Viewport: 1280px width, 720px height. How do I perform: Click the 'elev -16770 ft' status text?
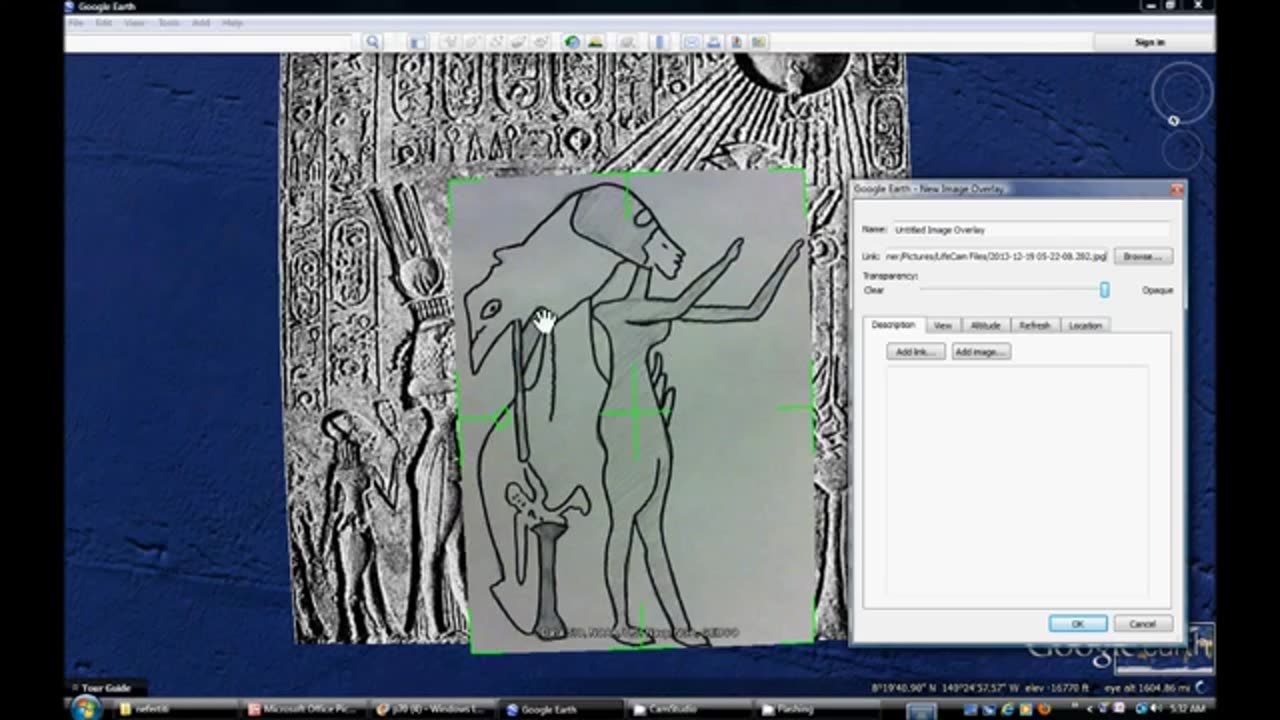1055,688
